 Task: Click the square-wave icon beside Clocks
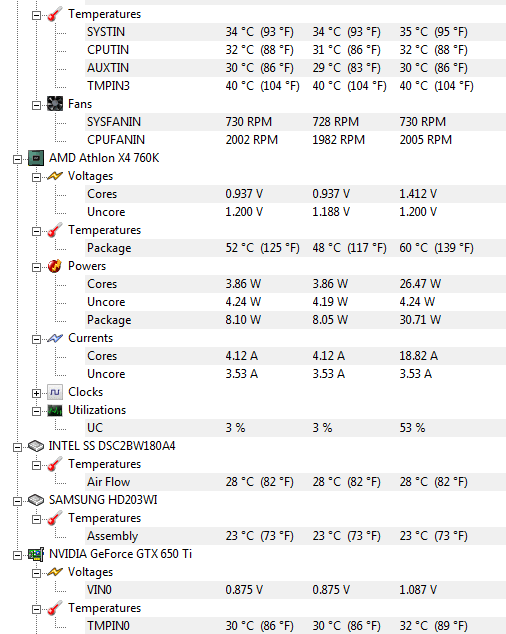(55, 392)
